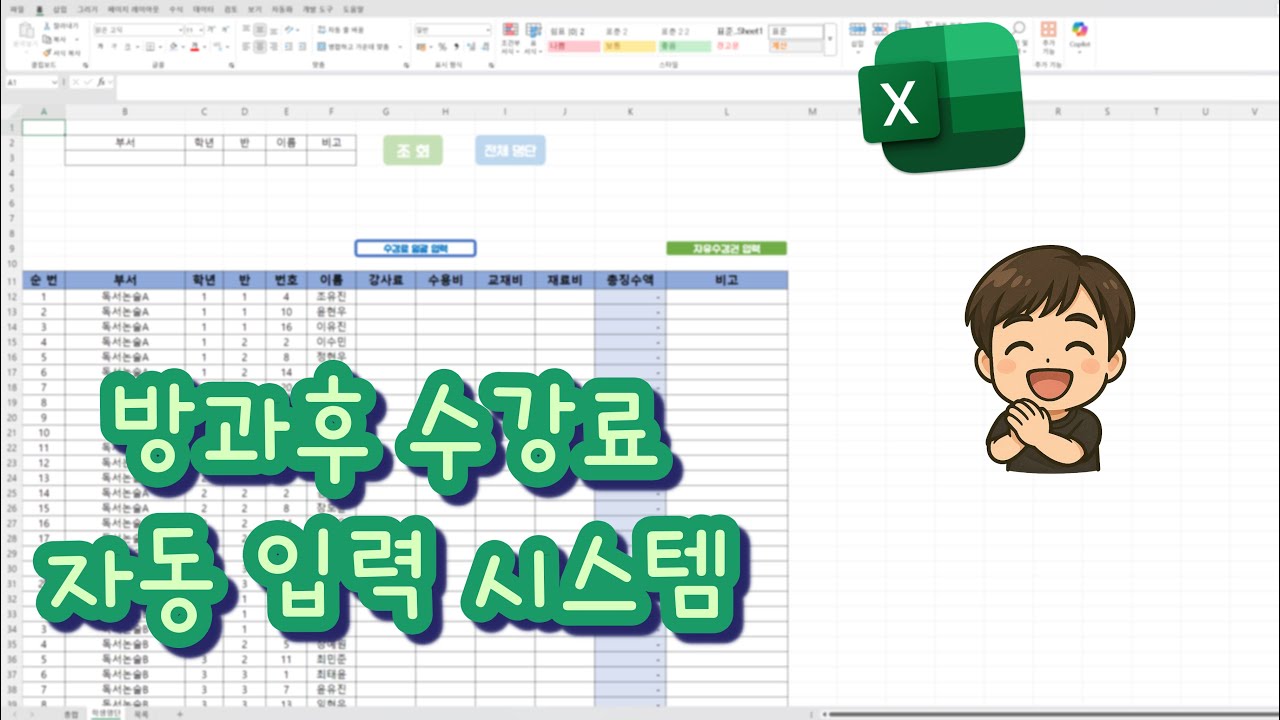Toggle middle vertical alignment

pyautogui.click(x=259, y=30)
